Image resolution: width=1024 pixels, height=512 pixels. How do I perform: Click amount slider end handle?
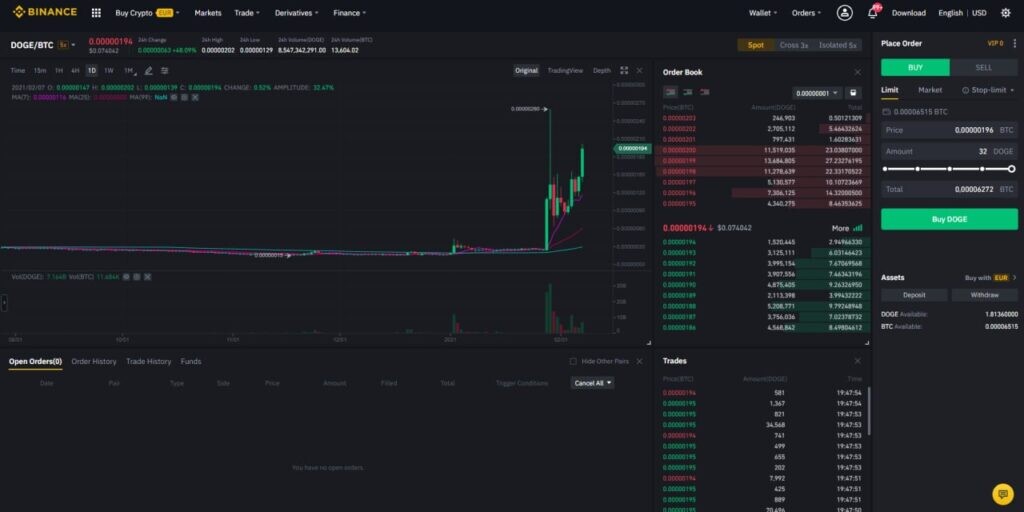pyautogui.click(x=1012, y=169)
